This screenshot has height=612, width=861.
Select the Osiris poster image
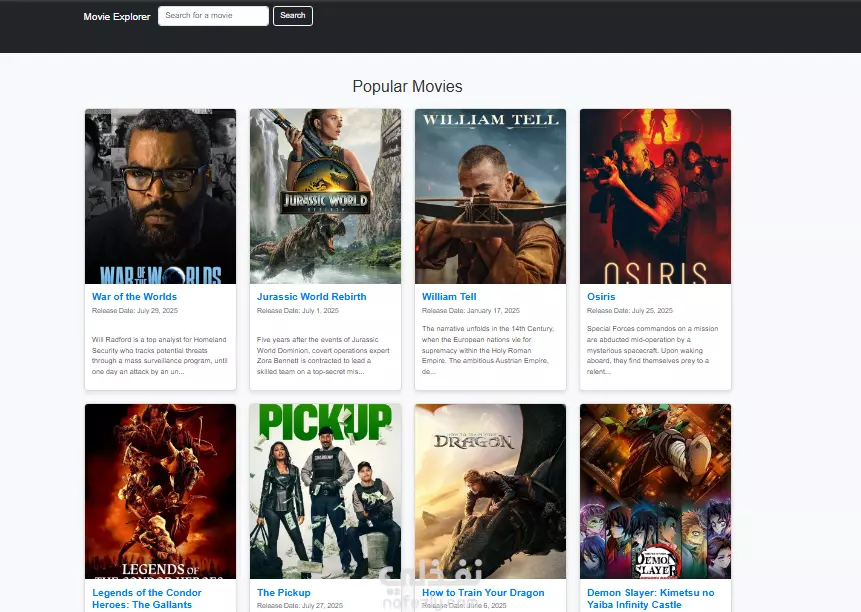coord(655,196)
